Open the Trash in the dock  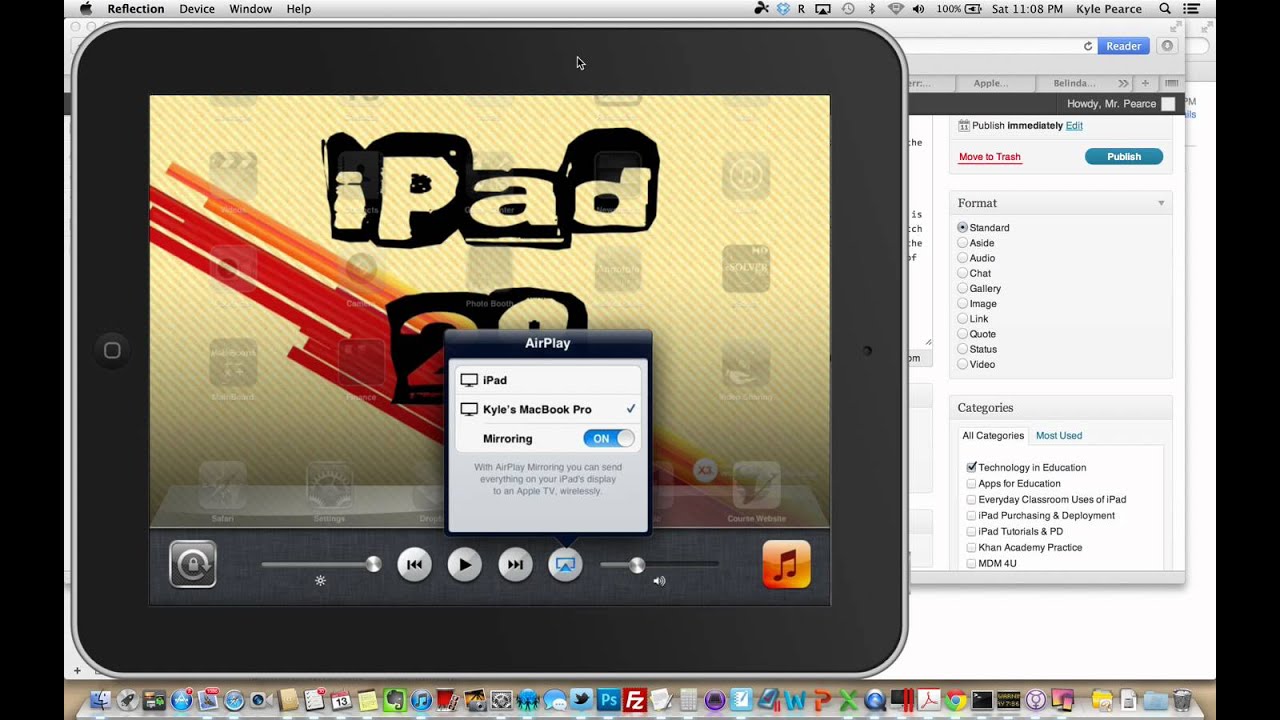[x=1181, y=700]
